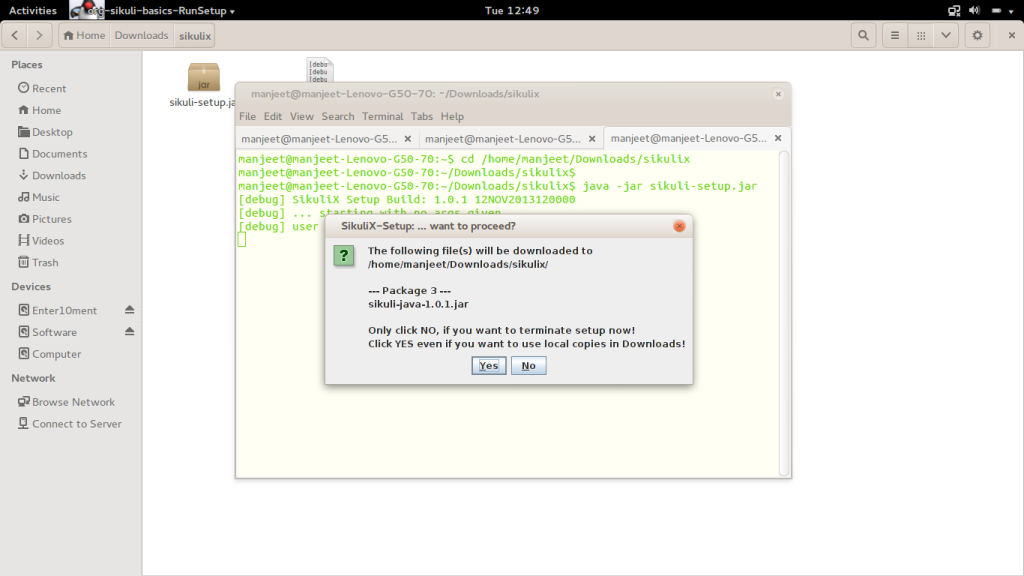The image size is (1024, 576).
Task: Click sikulix breadcrumb in path bar
Action: coord(195,35)
